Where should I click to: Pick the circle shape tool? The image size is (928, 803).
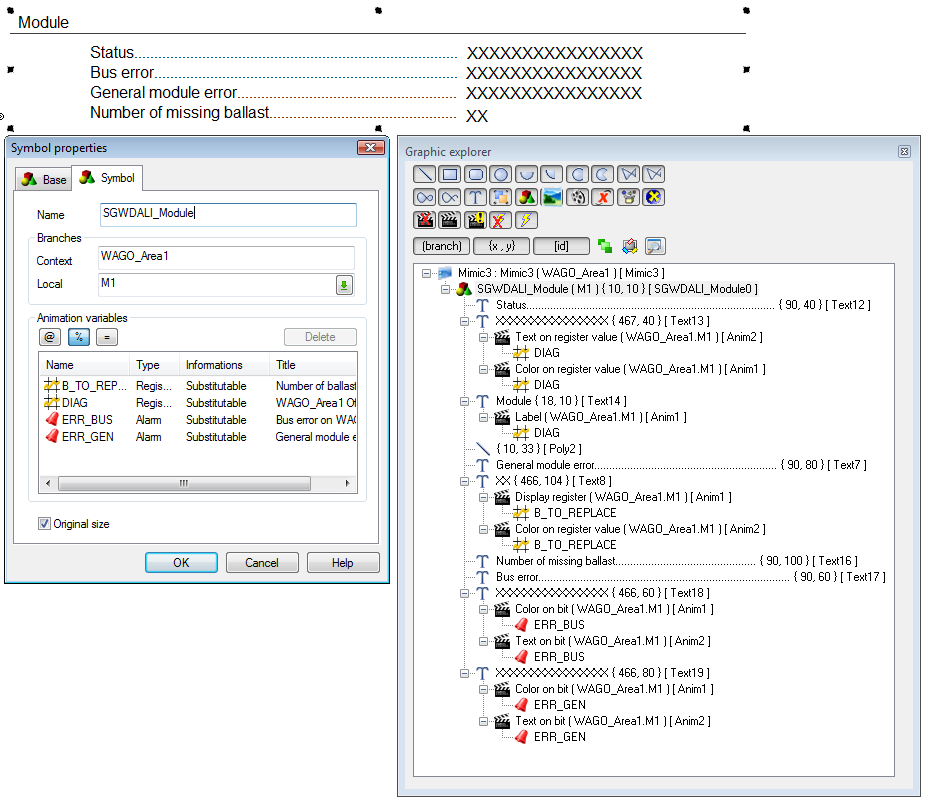(501, 174)
